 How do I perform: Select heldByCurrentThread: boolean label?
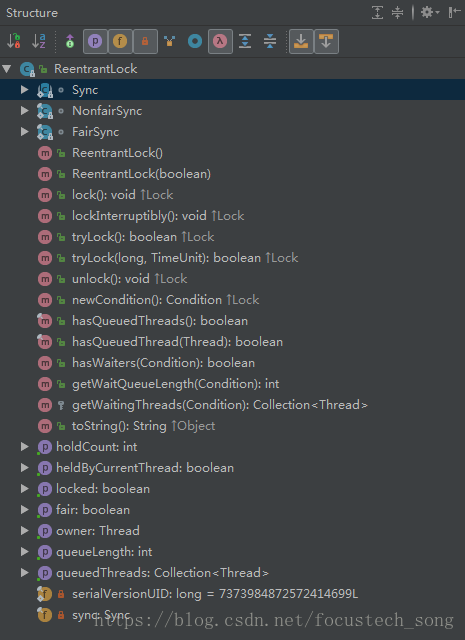point(145,468)
